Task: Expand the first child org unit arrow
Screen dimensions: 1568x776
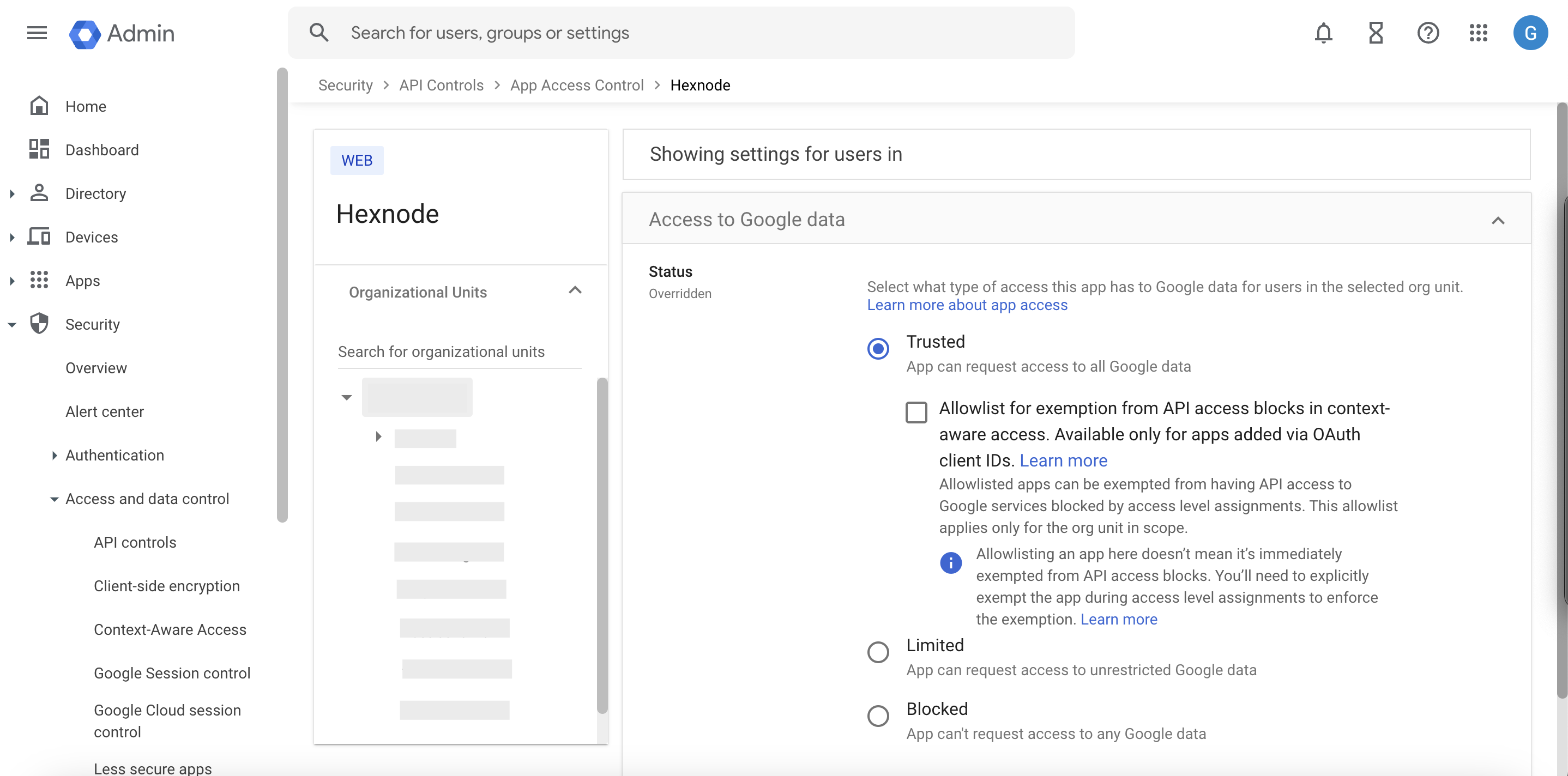Action: click(x=378, y=436)
